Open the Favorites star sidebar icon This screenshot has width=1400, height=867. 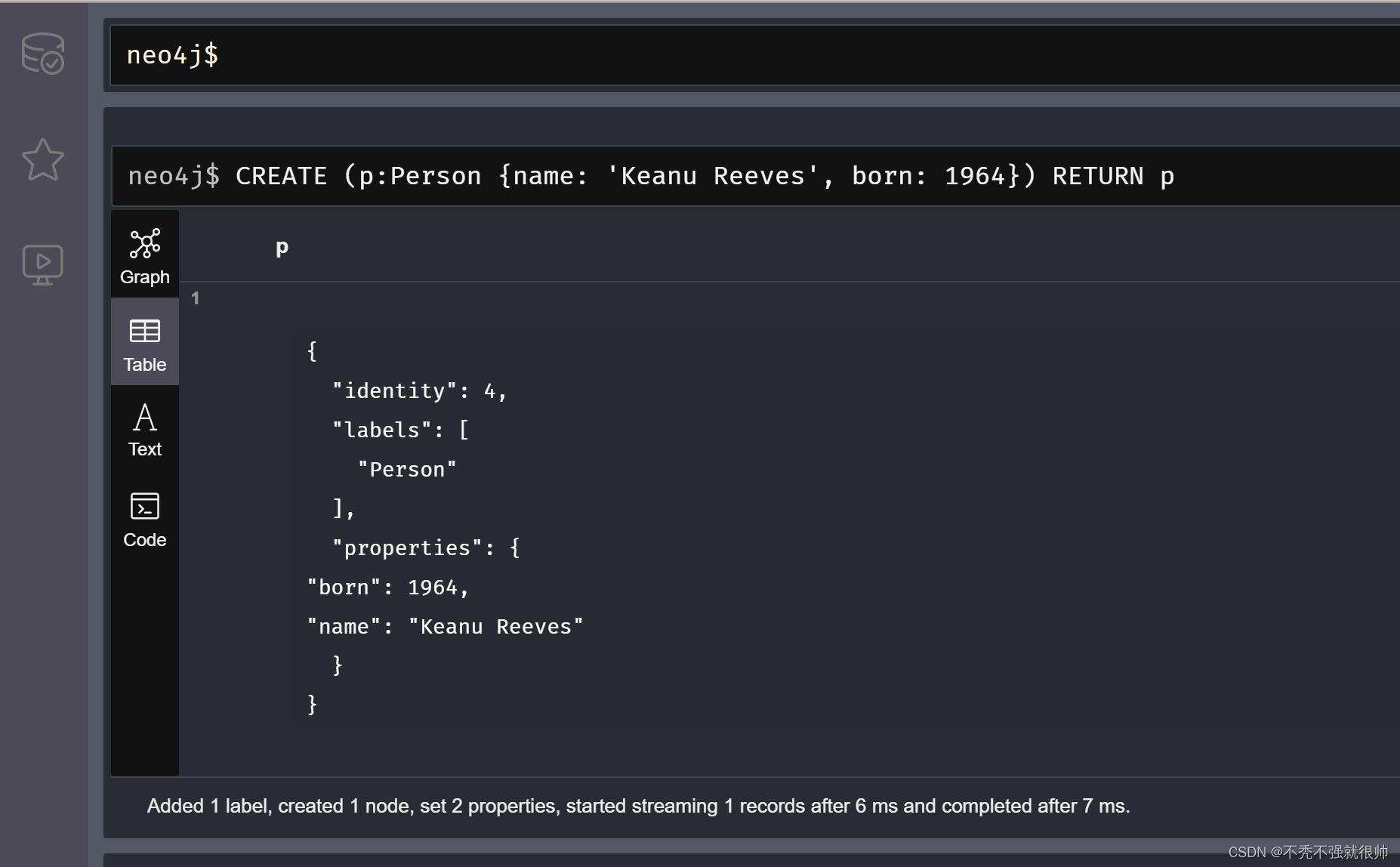click(x=43, y=159)
